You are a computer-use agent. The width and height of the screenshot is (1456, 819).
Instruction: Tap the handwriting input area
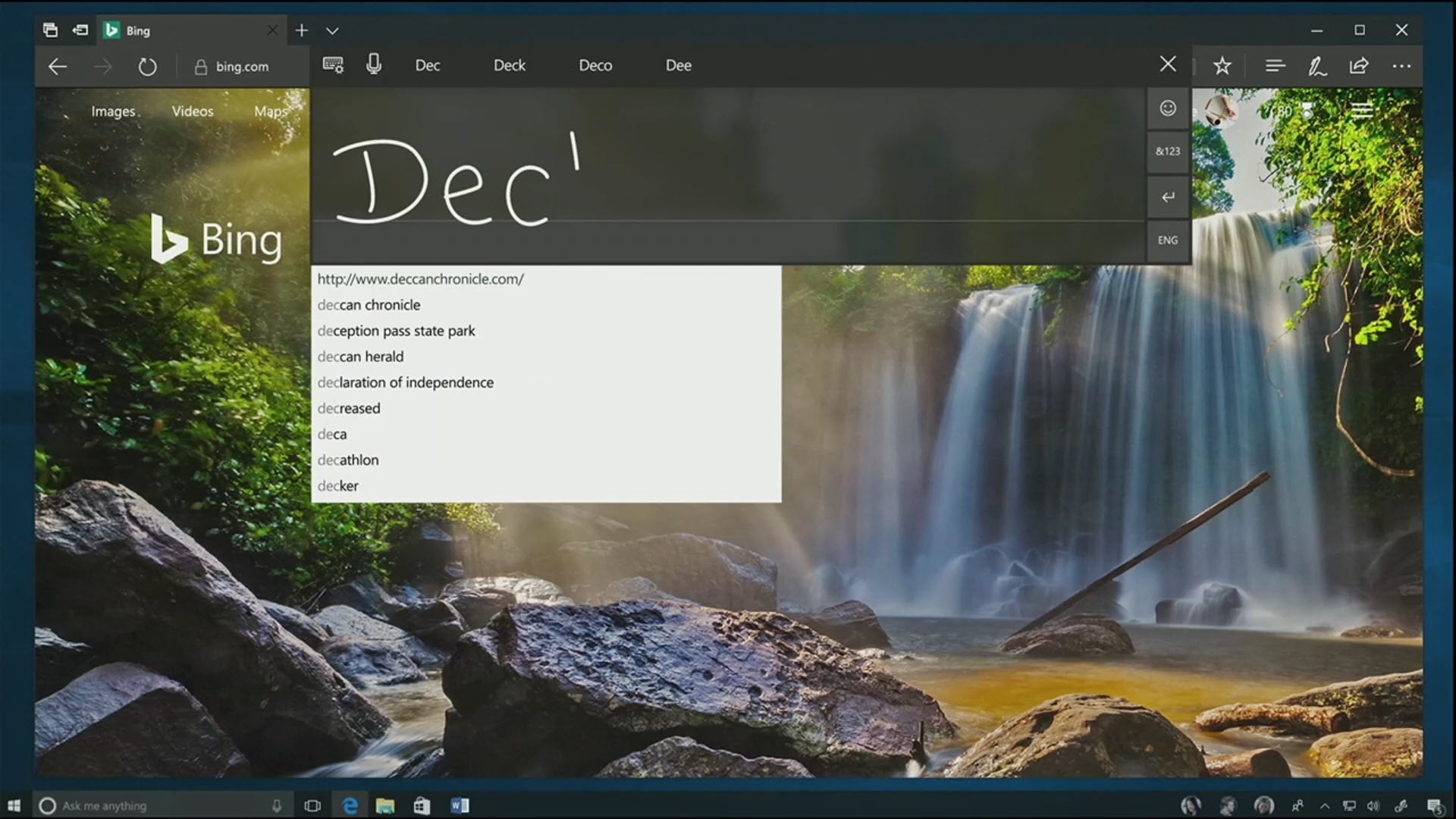(x=728, y=174)
